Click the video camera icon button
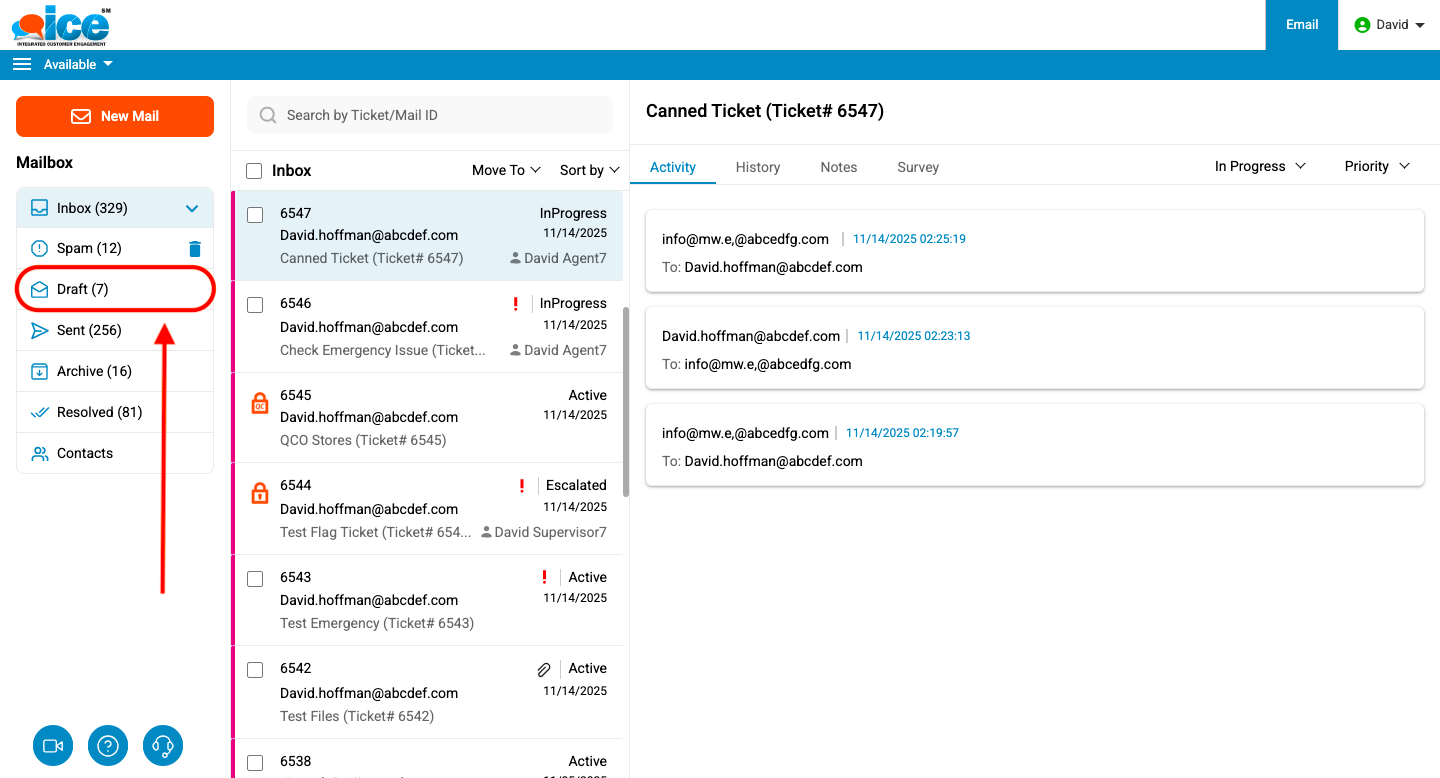This screenshot has width=1440, height=778. 53,746
